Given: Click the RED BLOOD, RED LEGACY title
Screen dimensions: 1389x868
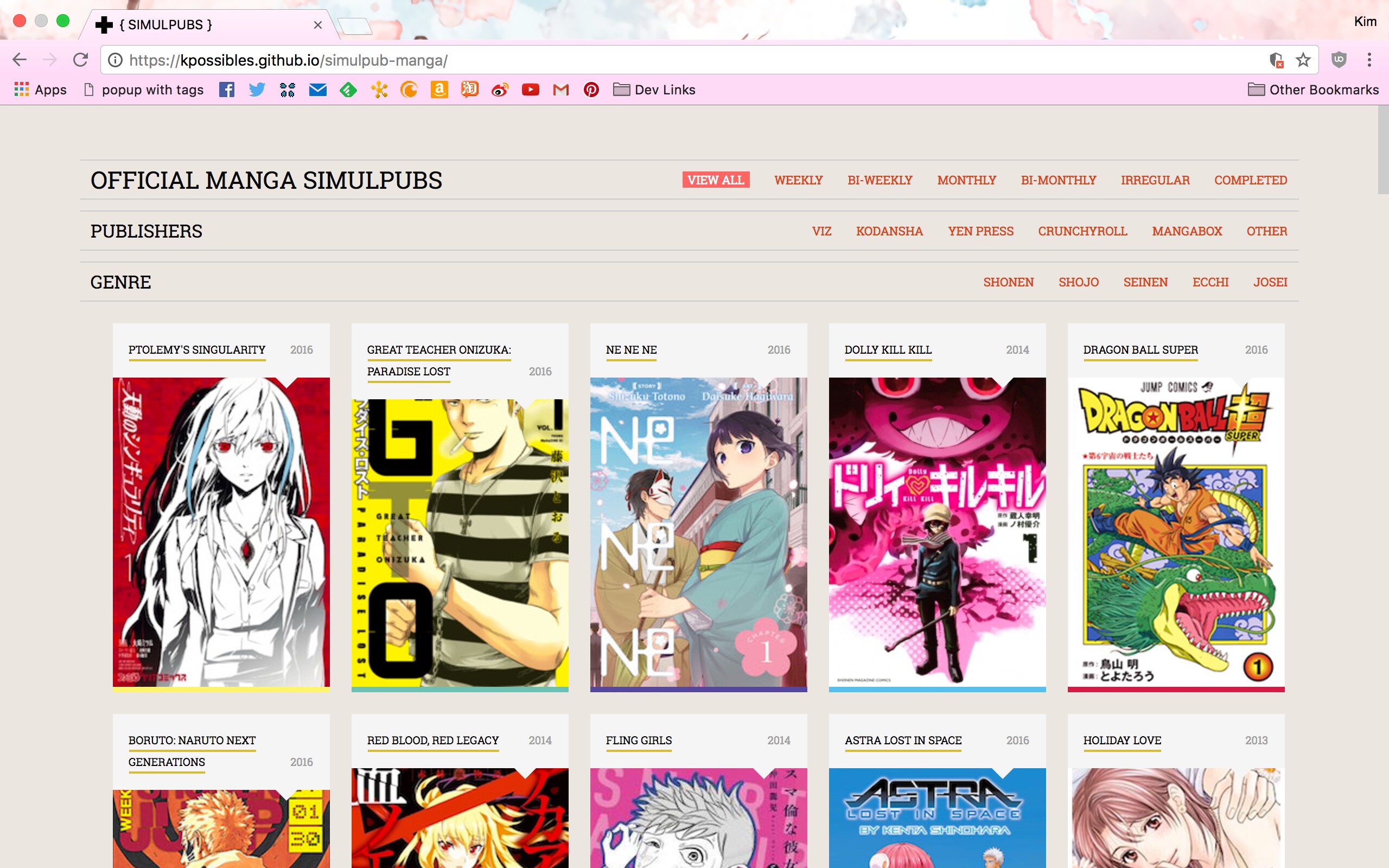Looking at the screenshot, I should tap(433, 740).
